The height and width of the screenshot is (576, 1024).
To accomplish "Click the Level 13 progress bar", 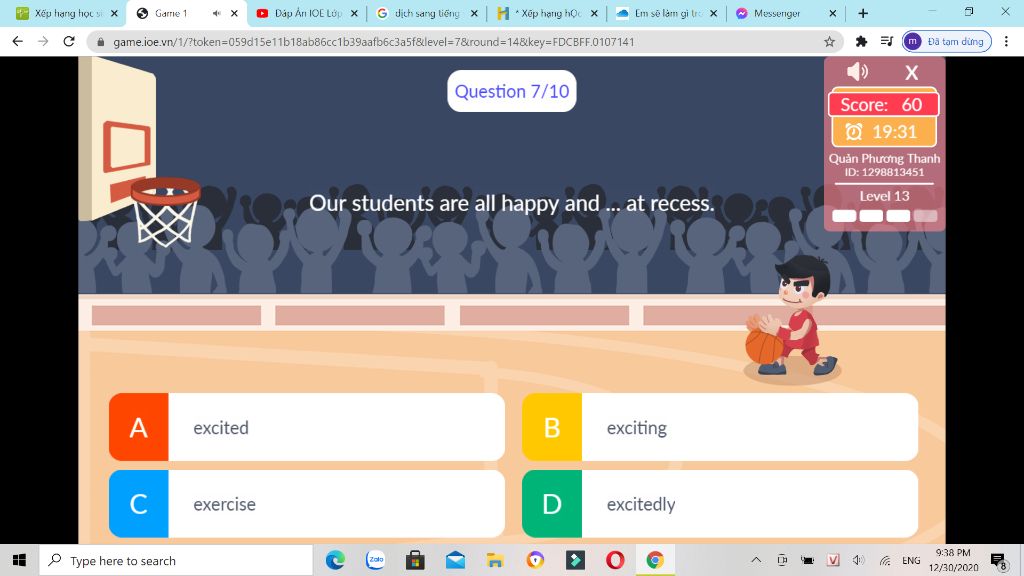I will point(884,216).
